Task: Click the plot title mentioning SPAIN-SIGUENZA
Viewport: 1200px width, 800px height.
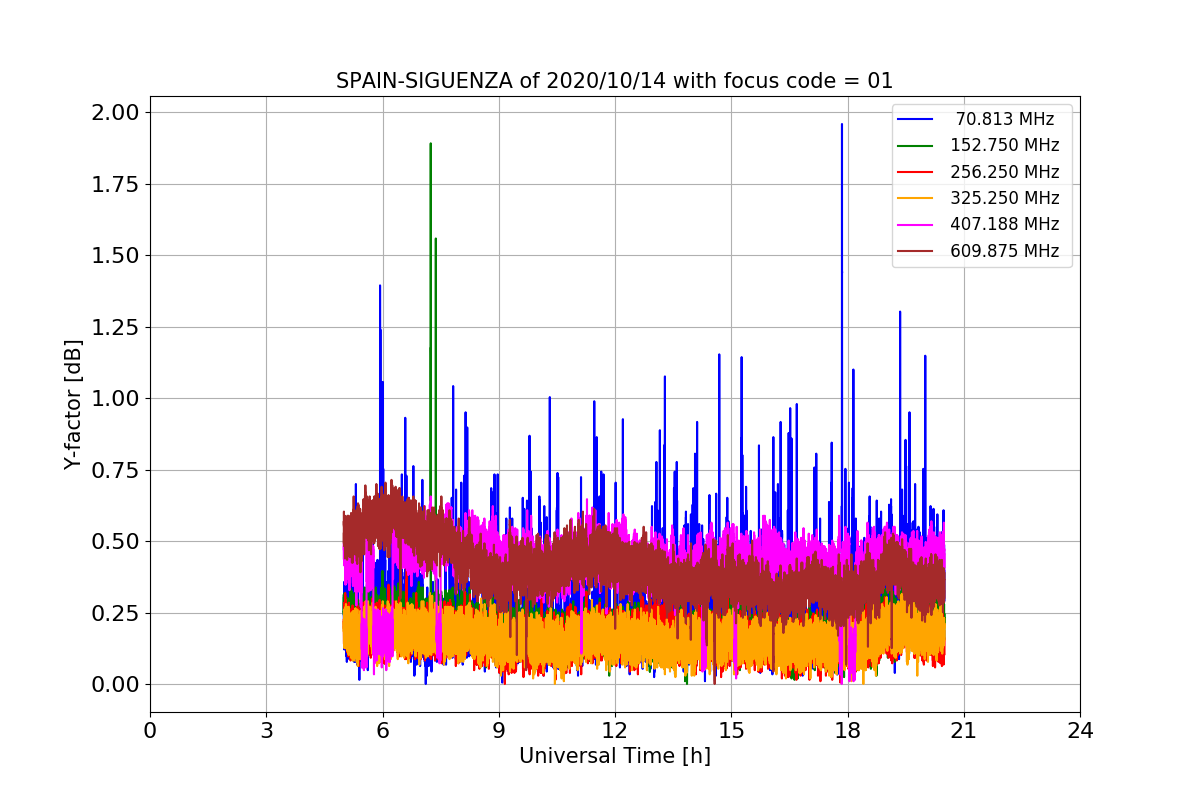Action: 614,81
